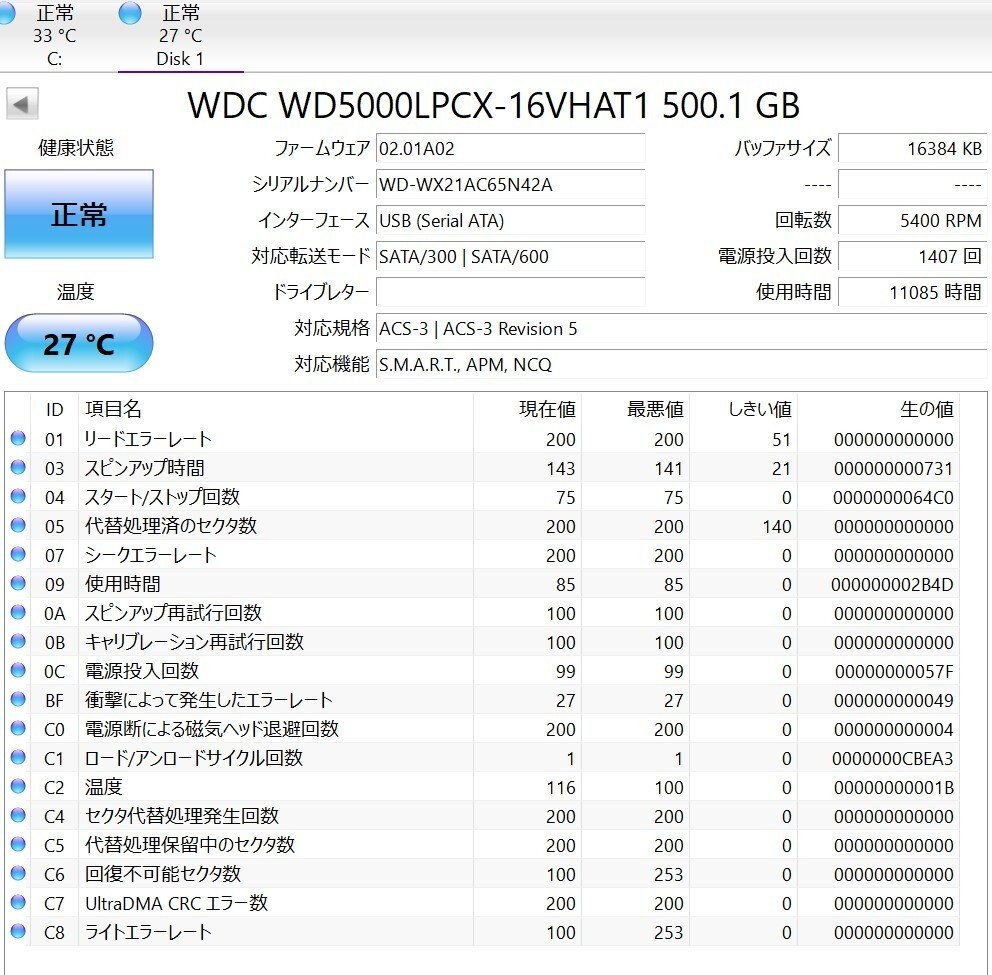Select the 代替処理済のセクタ数 attribute name
This screenshot has height=975, width=992.
(171, 526)
